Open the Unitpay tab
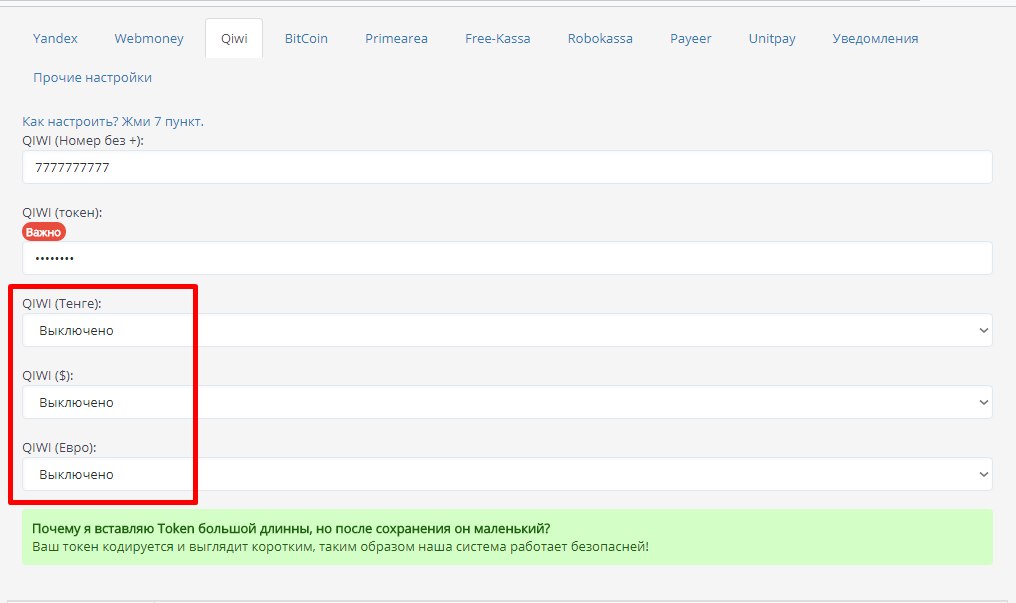Viewport: 1016px width, 603px height. tap(772, 39)
